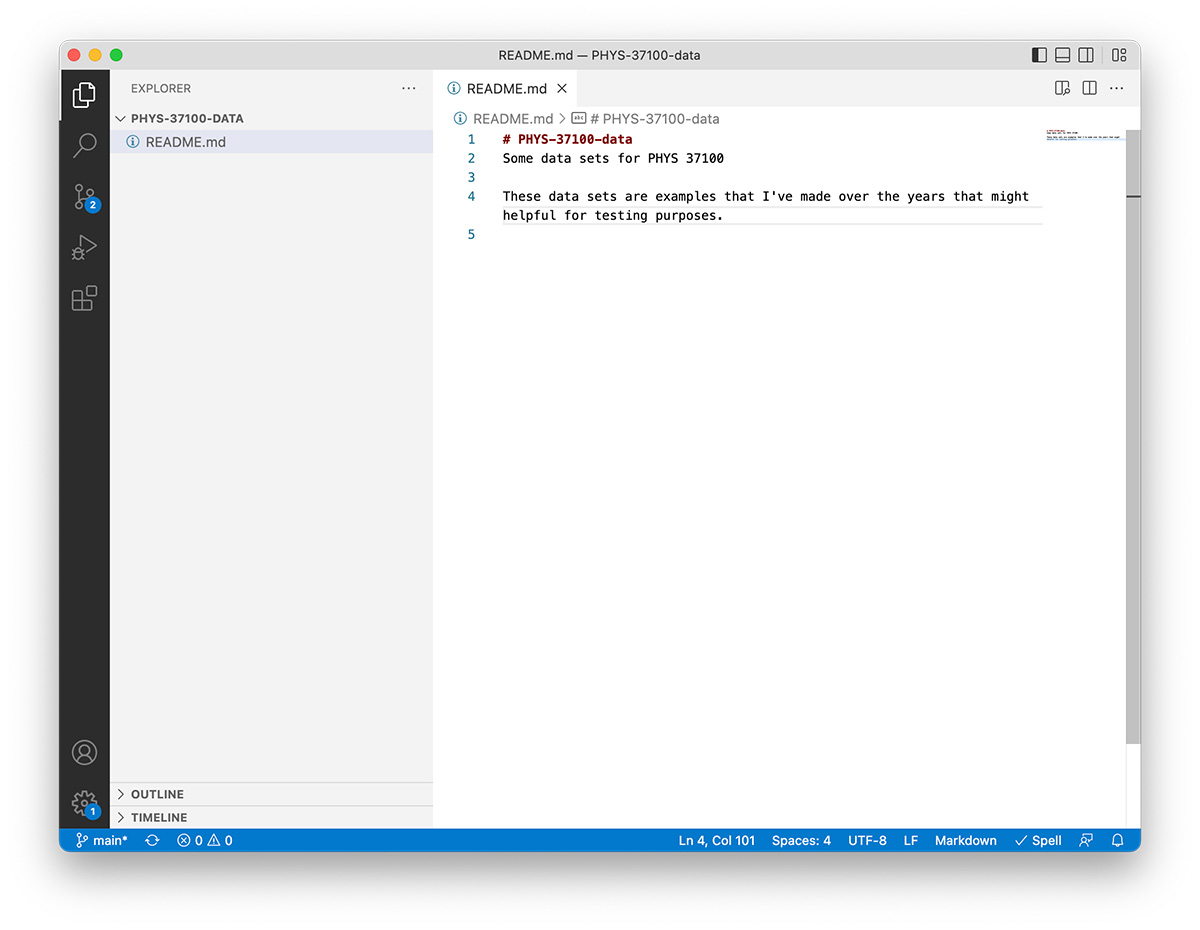The width and height of the screenshot is (1200, 930).
Task: Toggle primary side bar visibility
Action: 1040,55
